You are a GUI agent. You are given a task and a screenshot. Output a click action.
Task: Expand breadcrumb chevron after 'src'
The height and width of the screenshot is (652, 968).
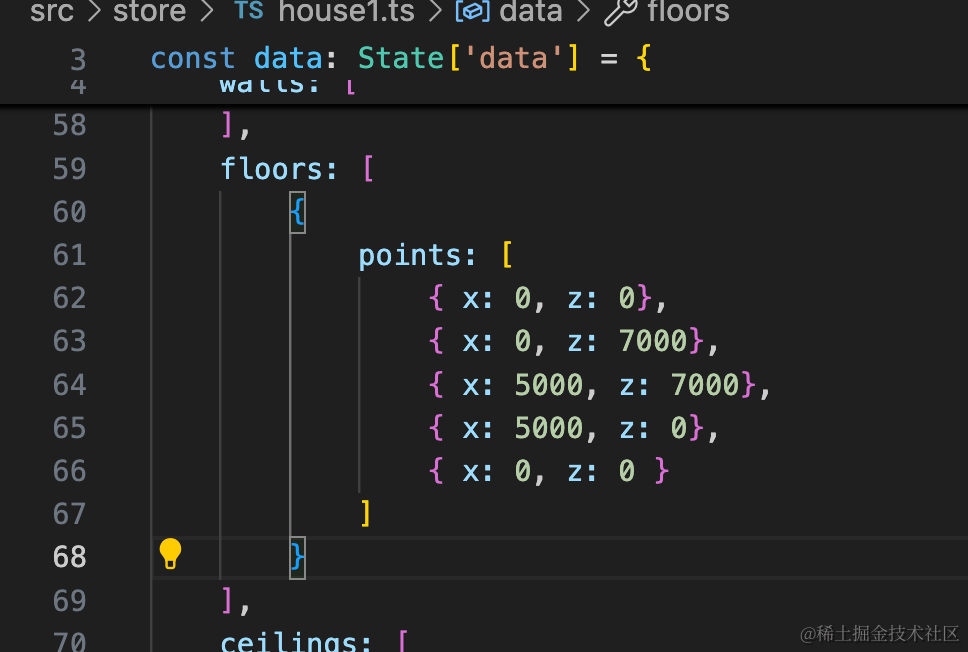tap(94, 11)
